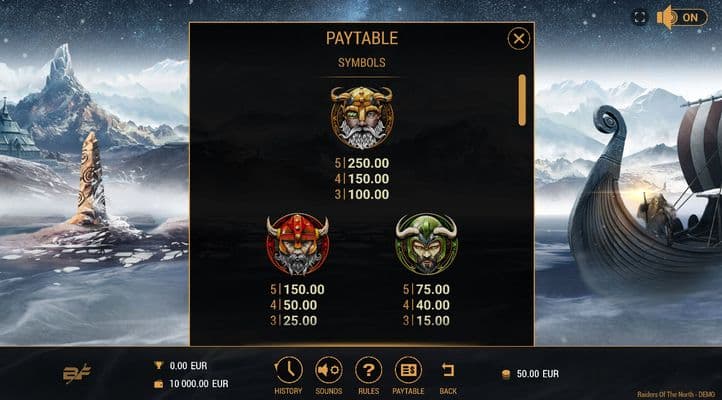Select the red Viking symbol
722x400 pixels.
(x=297, y=244)
